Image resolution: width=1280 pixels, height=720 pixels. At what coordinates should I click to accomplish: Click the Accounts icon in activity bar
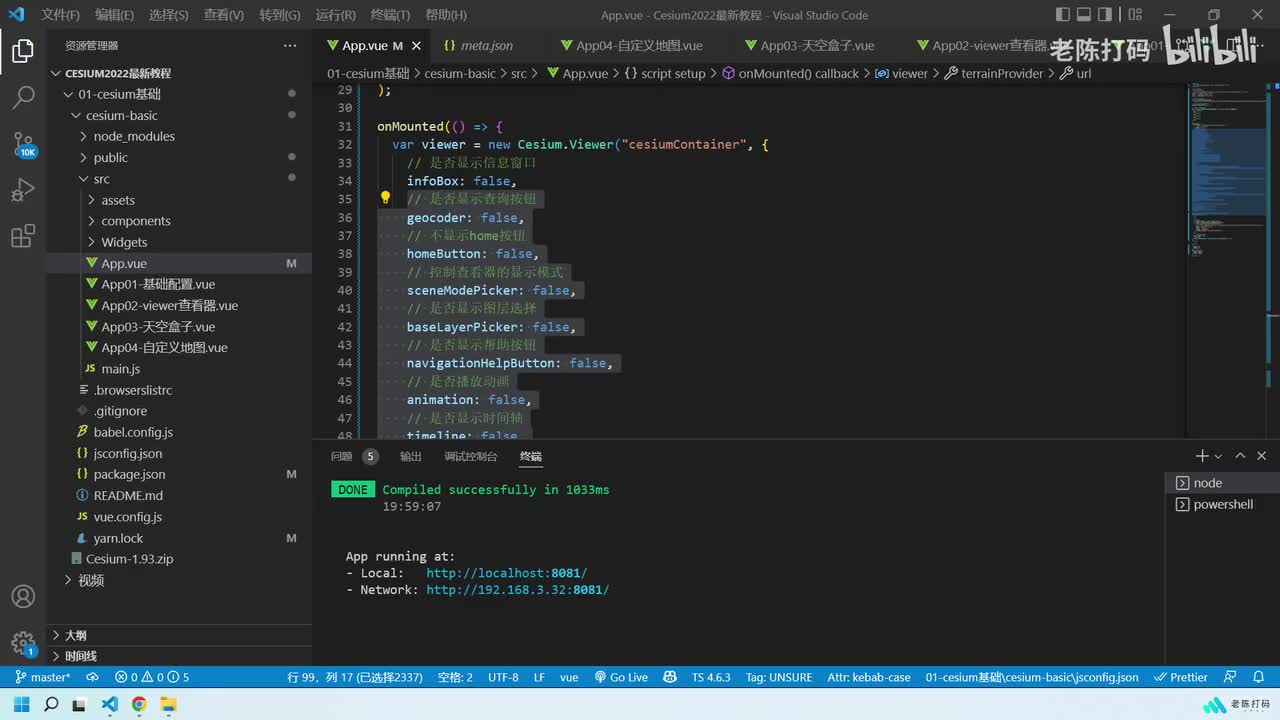[x=23, y=597]
